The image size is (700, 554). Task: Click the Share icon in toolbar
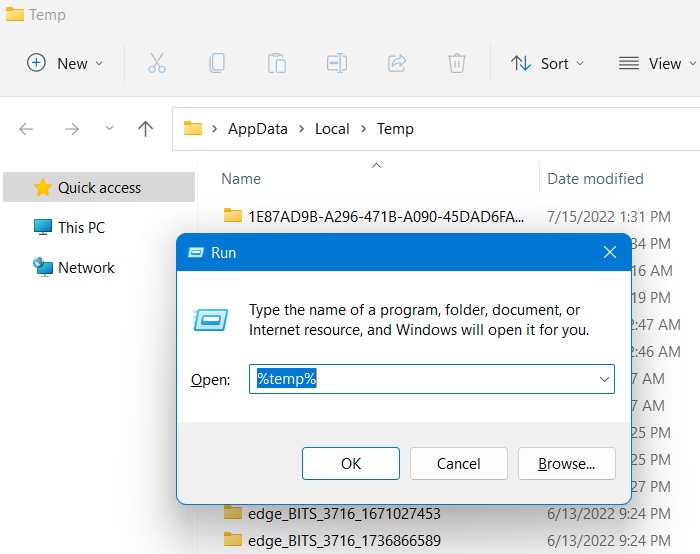click(397, 63)
